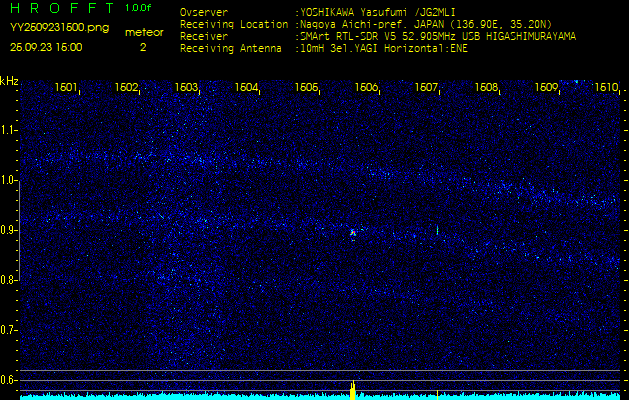The image size is (629, 400).
Task: Click the kHz axis unit label
Action: click(x=9, y=81)
